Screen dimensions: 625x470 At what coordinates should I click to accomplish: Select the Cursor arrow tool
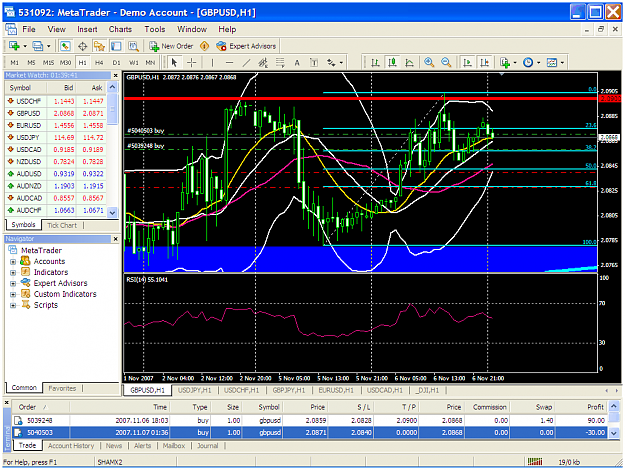pyautogui.click(x=174, y=63)
